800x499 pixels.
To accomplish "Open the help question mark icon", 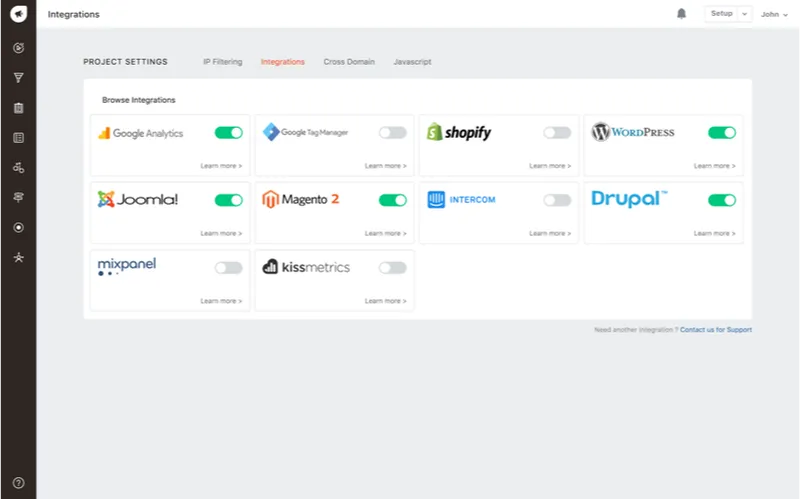I will click(x=18, y=483).
